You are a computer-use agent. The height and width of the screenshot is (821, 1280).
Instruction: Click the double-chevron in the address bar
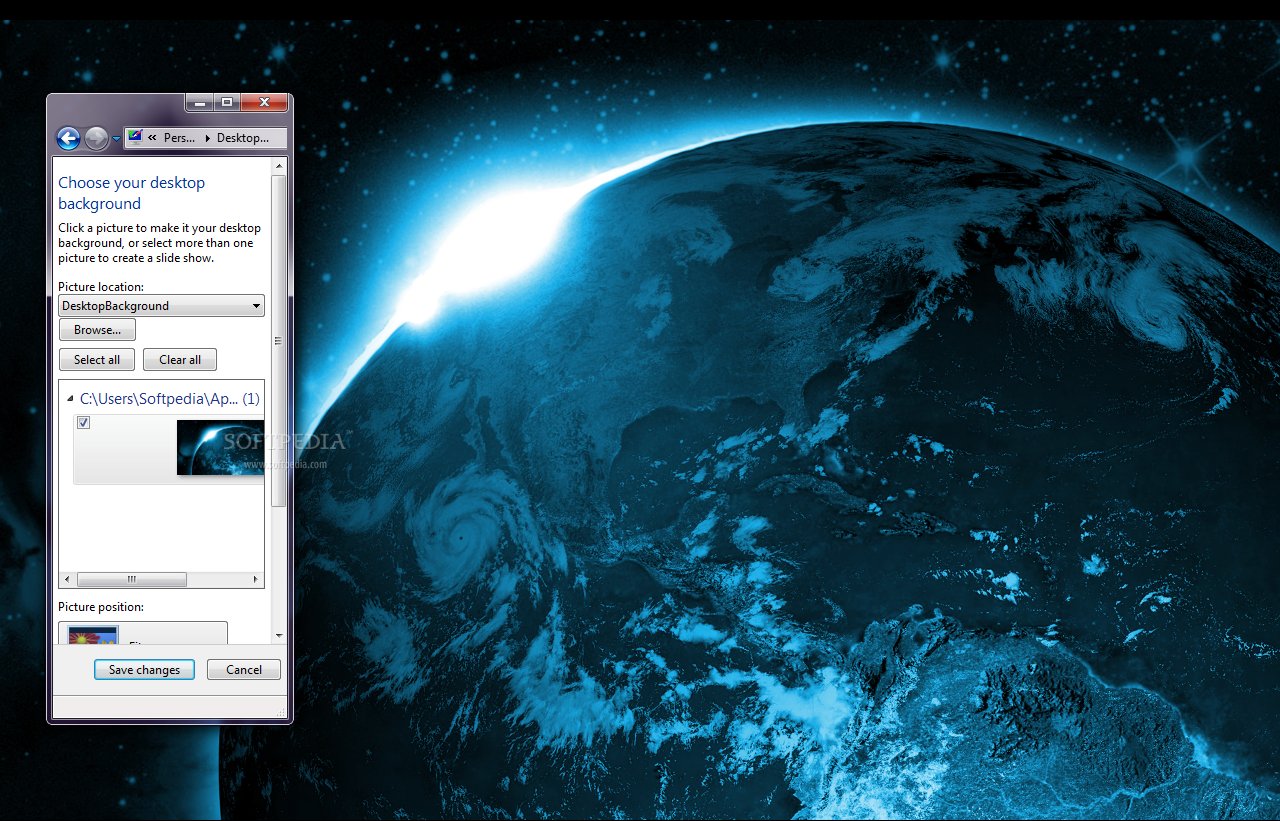click(152, 138)
